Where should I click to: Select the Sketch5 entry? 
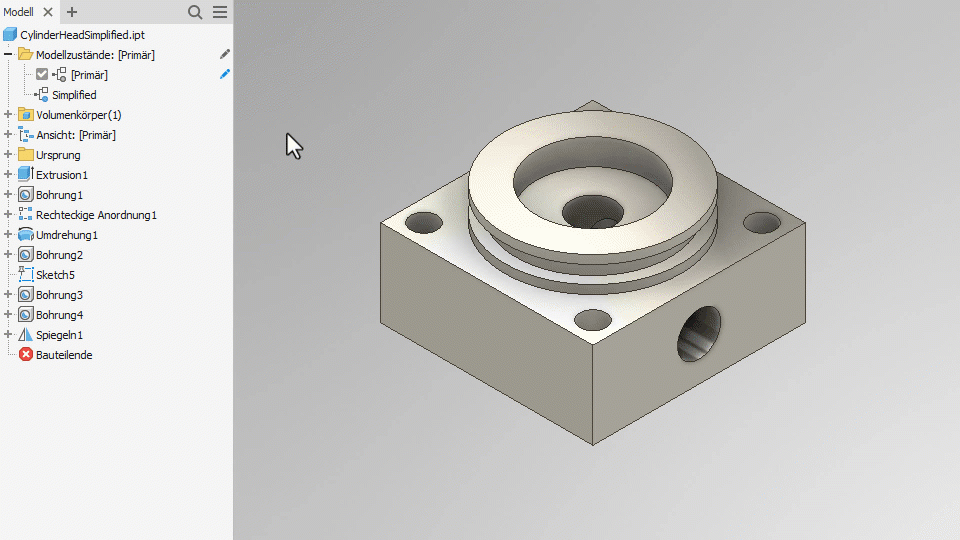55,275
